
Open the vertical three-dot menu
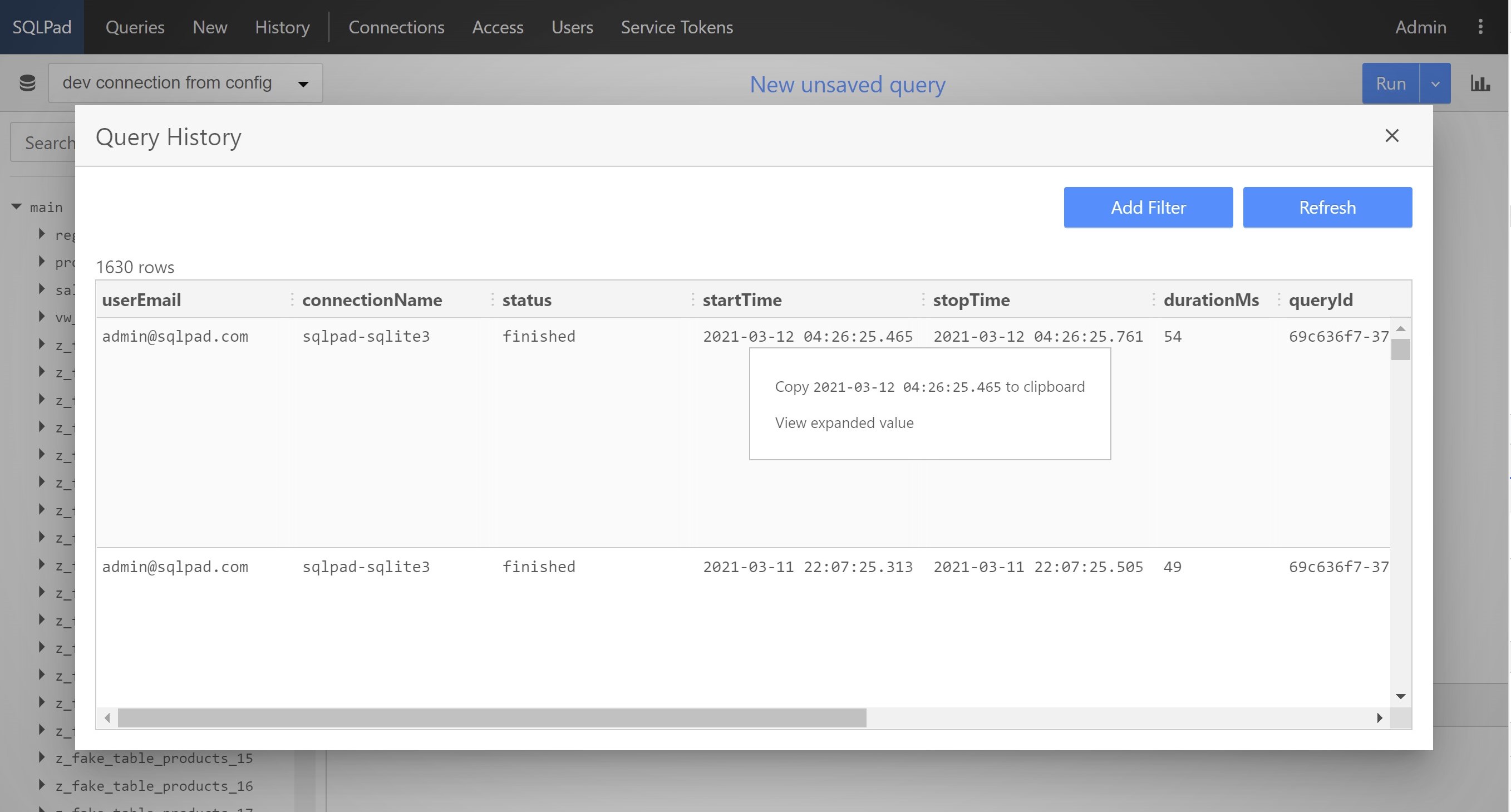pyautogui.click(x=1480, y=27)
